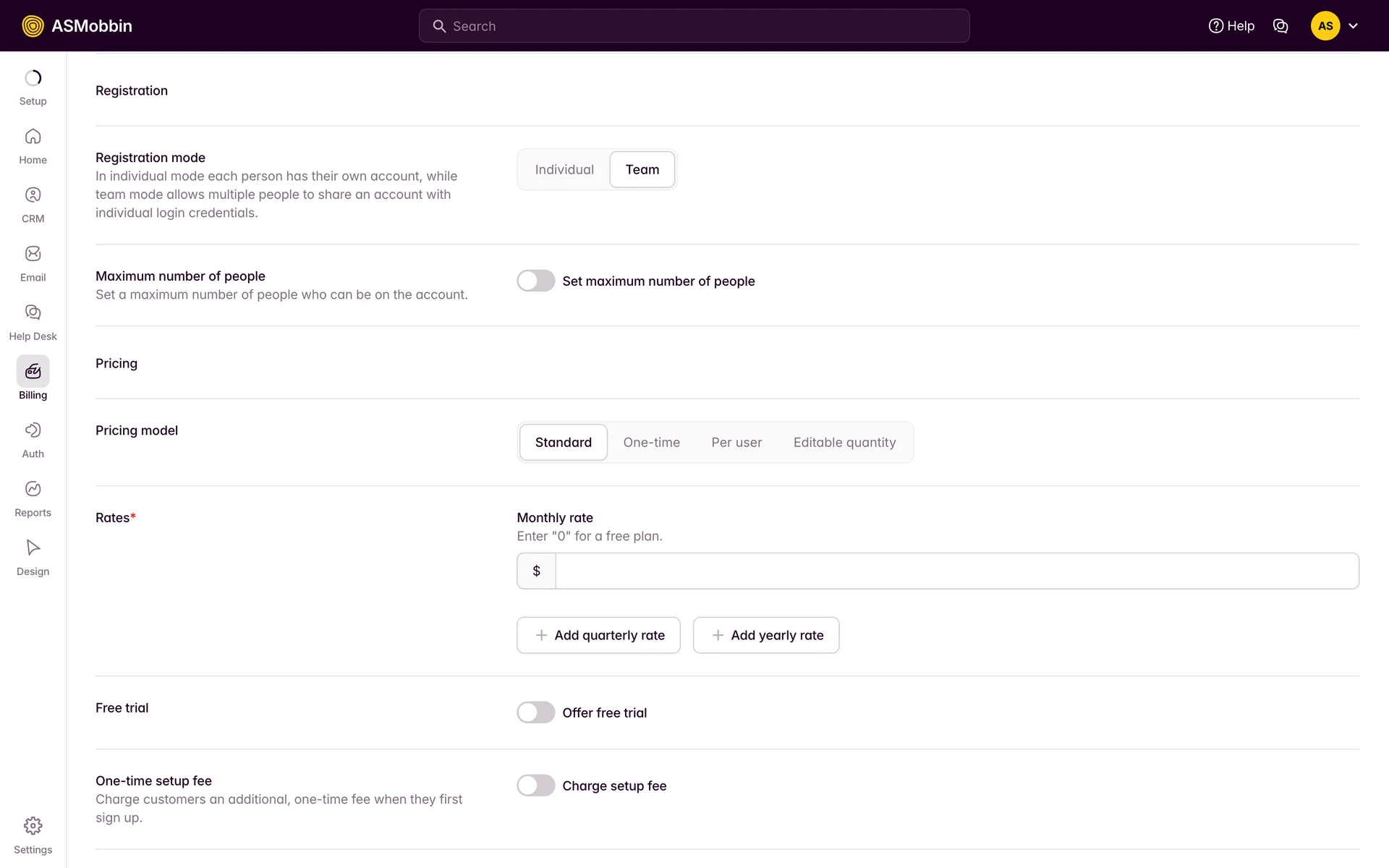Open the CRM section icon

(33, 195)
